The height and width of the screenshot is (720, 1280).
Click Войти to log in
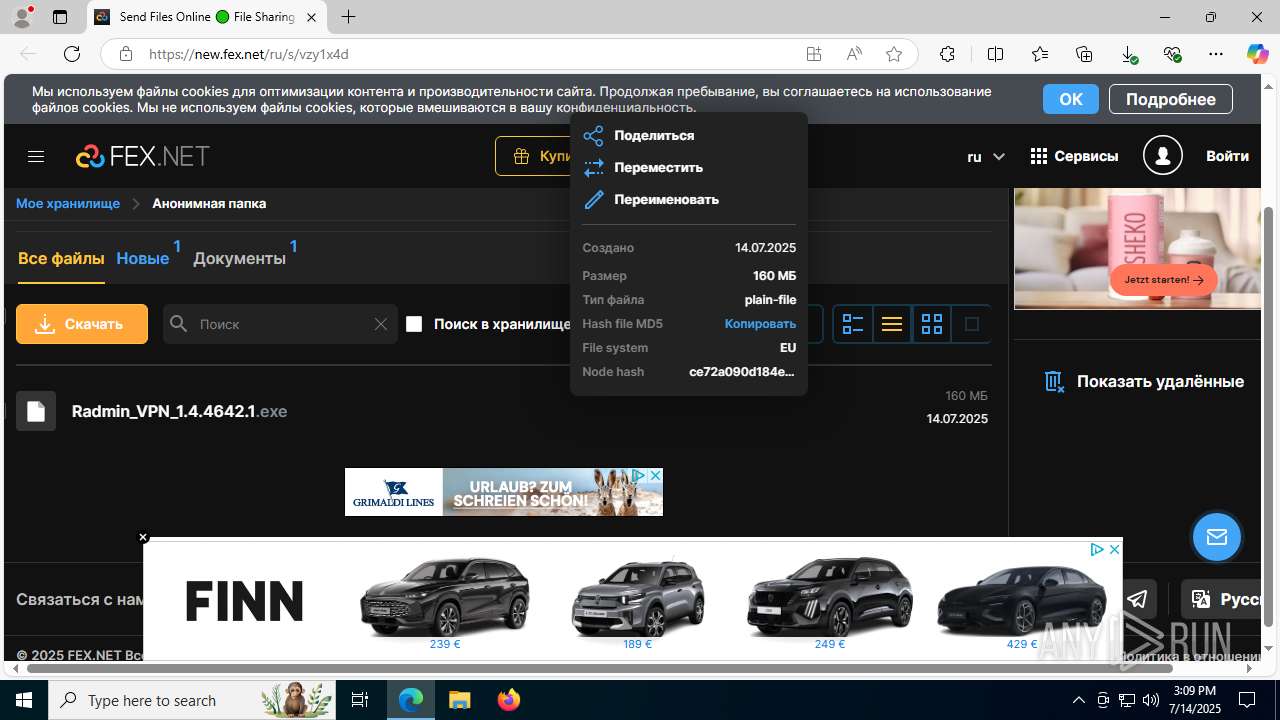(1227, 156)
